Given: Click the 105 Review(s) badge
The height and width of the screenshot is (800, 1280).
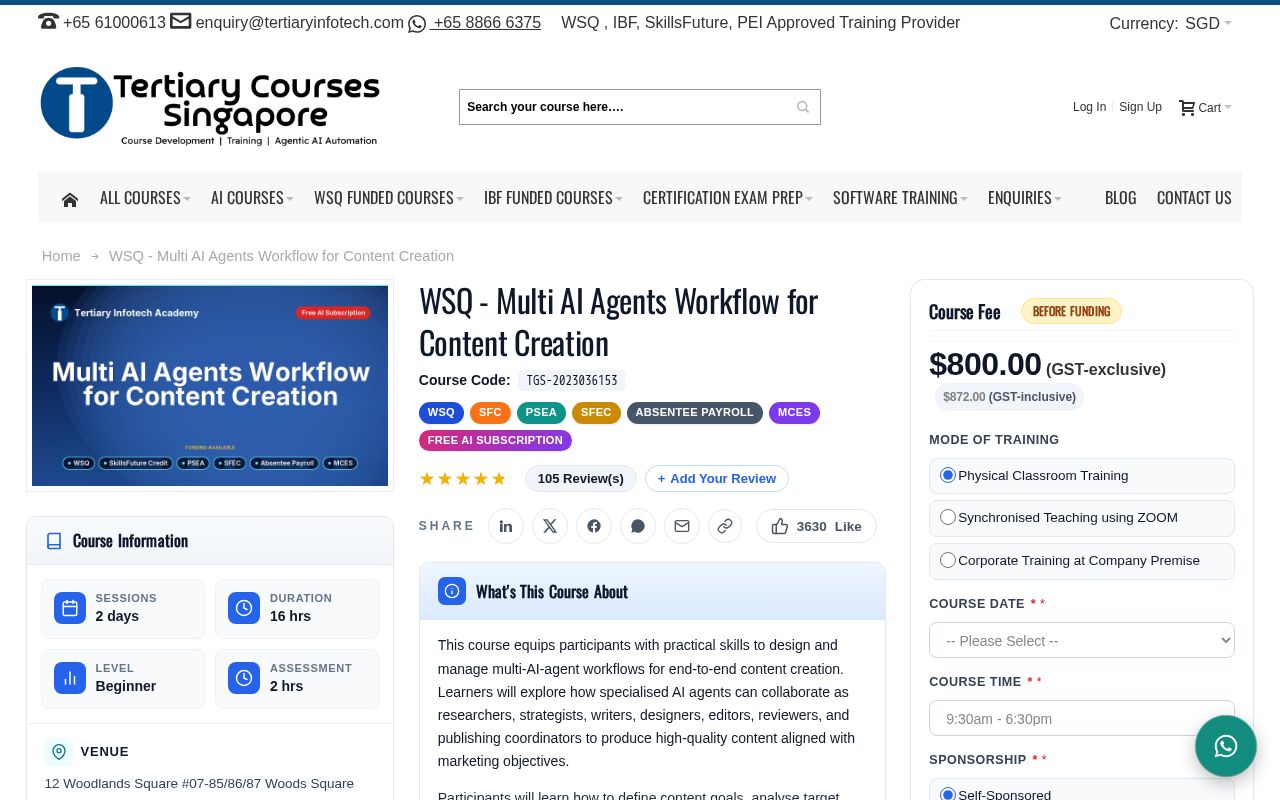Looking at the screenshot, I should click(581, 478).
